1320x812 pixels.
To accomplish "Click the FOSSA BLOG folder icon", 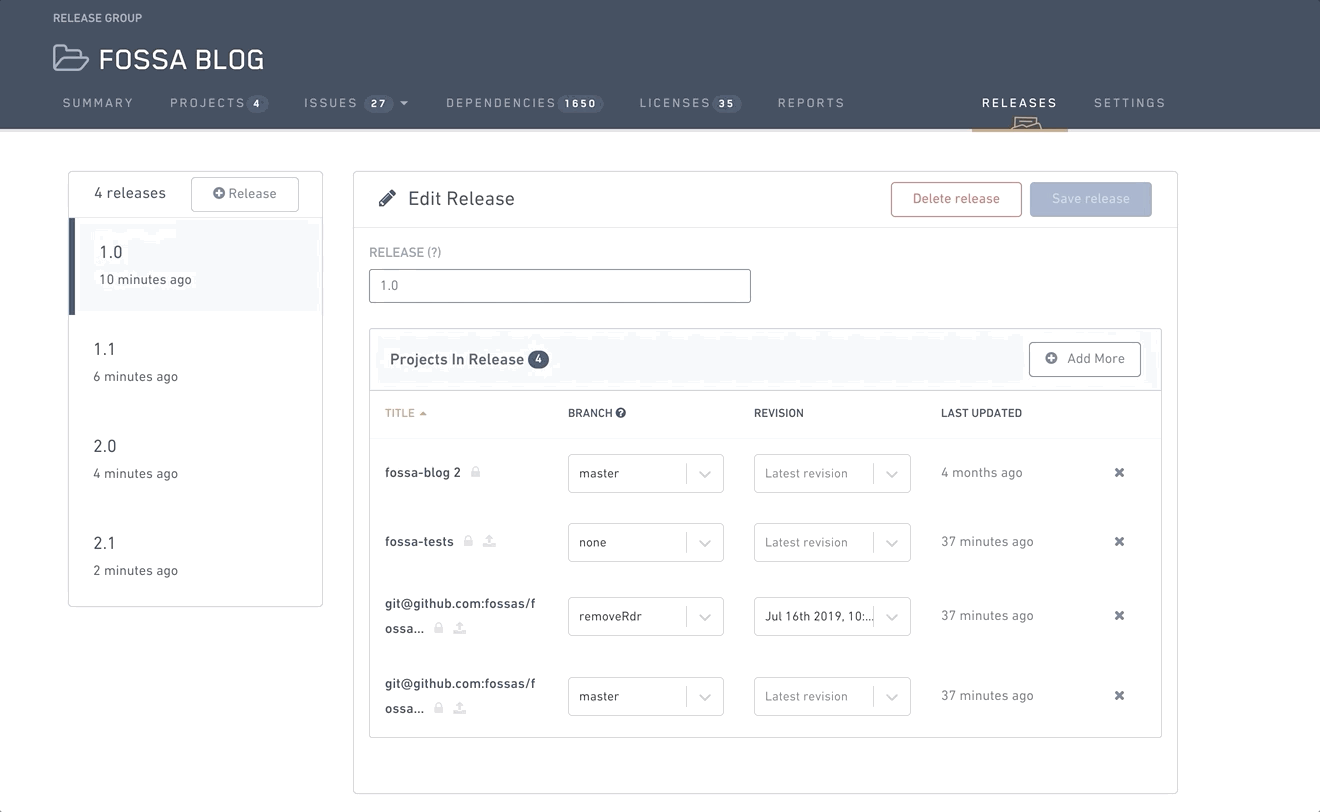I will (x=71, y=59).
